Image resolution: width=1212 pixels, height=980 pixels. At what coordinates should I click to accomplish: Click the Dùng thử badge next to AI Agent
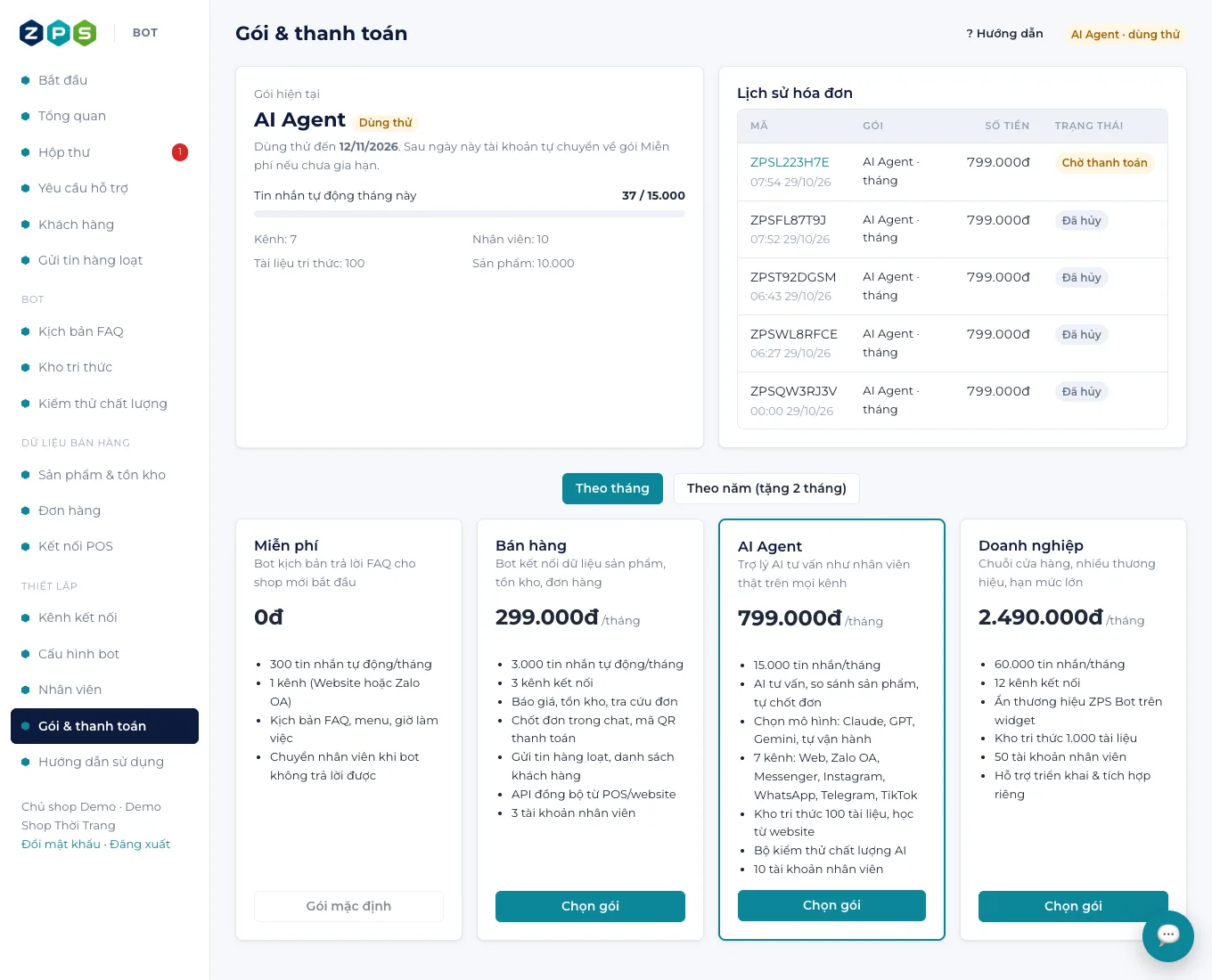tap(385, 123)
